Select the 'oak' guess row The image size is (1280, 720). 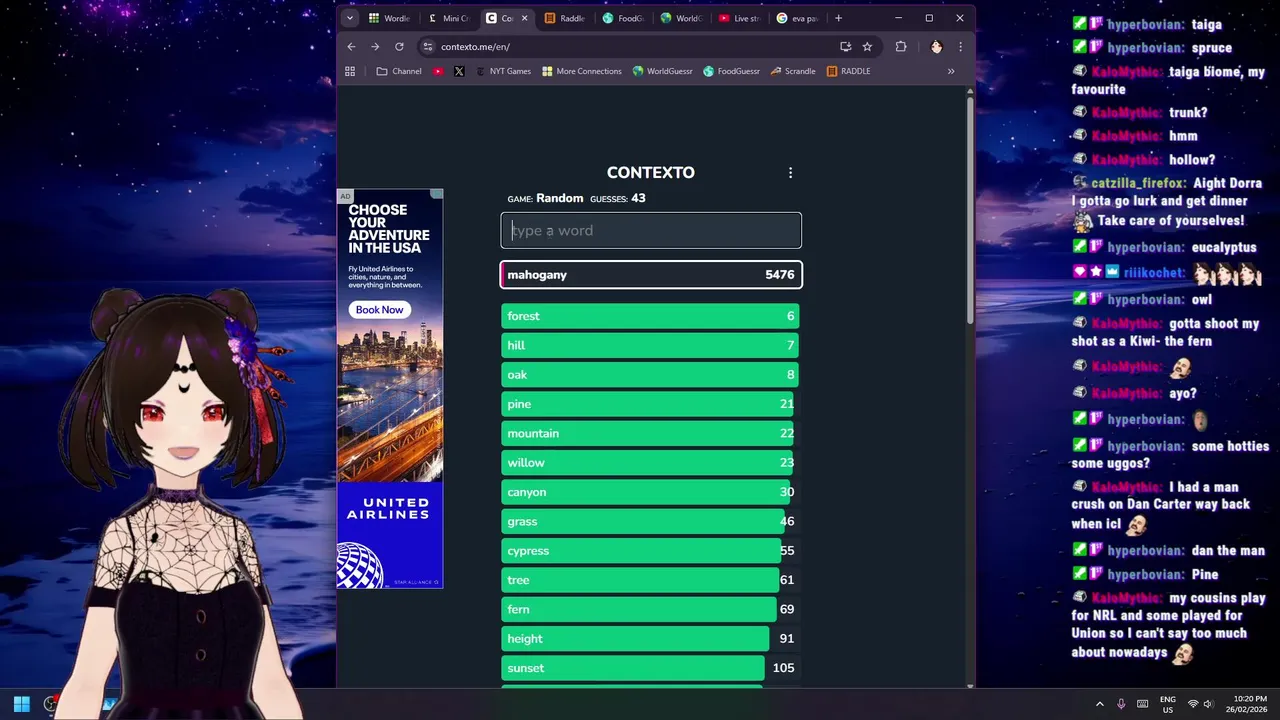650,375
